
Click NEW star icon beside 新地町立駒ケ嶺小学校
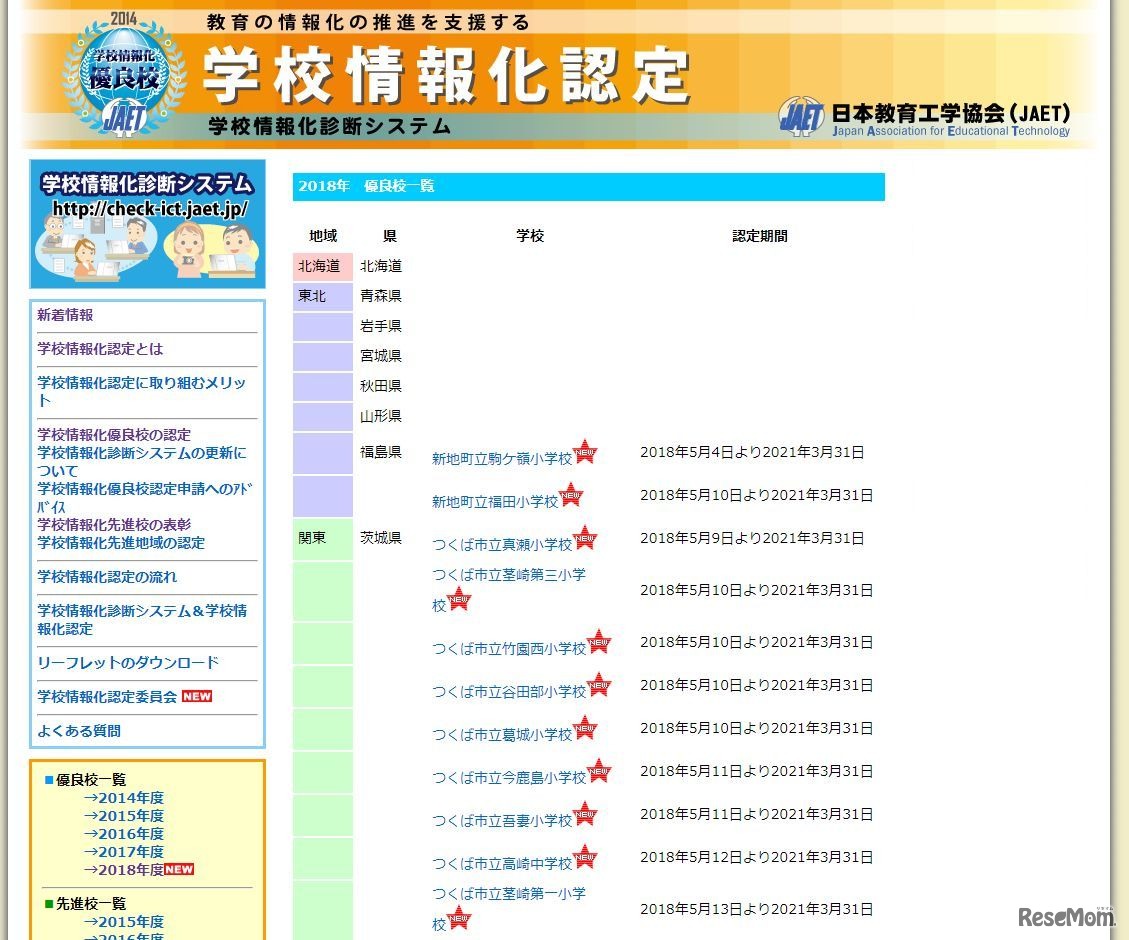pyautogui.click(x=585, y=452)
